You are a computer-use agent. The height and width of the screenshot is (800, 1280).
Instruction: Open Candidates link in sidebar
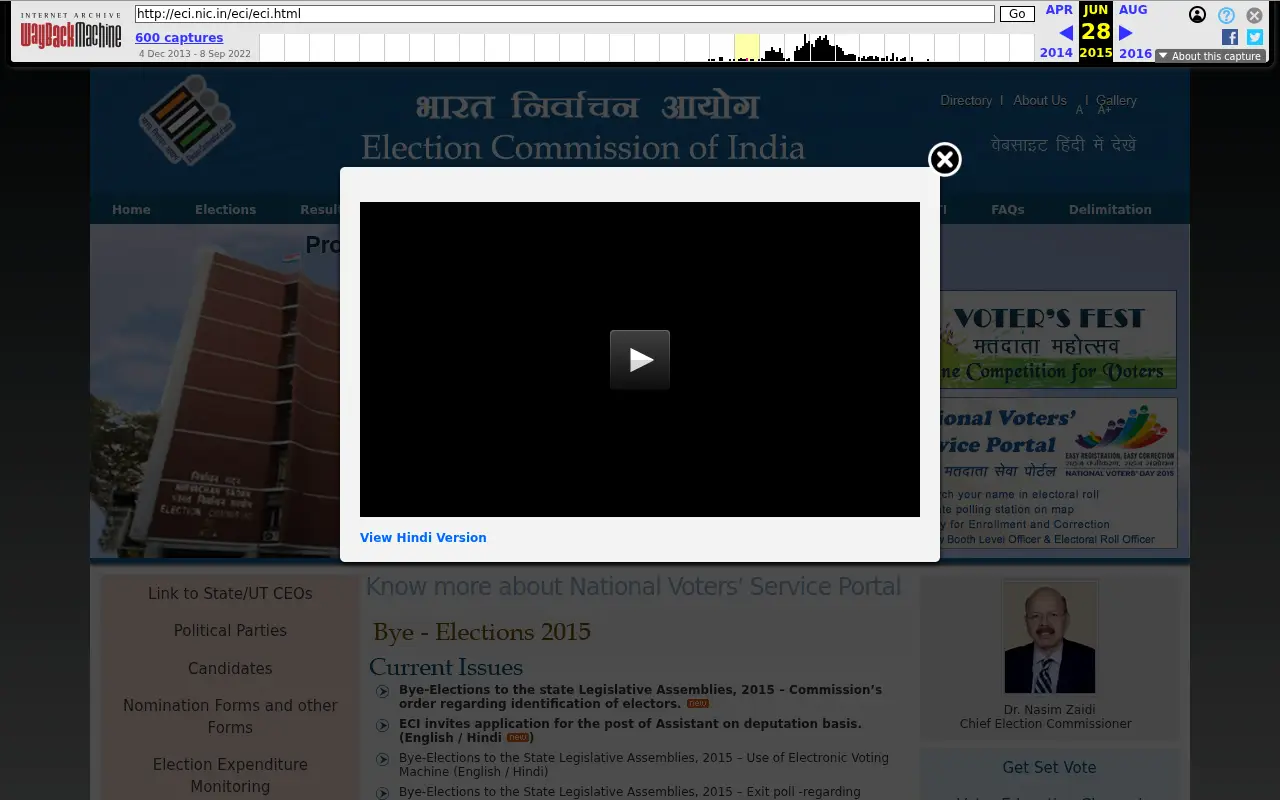pyautogui.click(x=230, y=668)
